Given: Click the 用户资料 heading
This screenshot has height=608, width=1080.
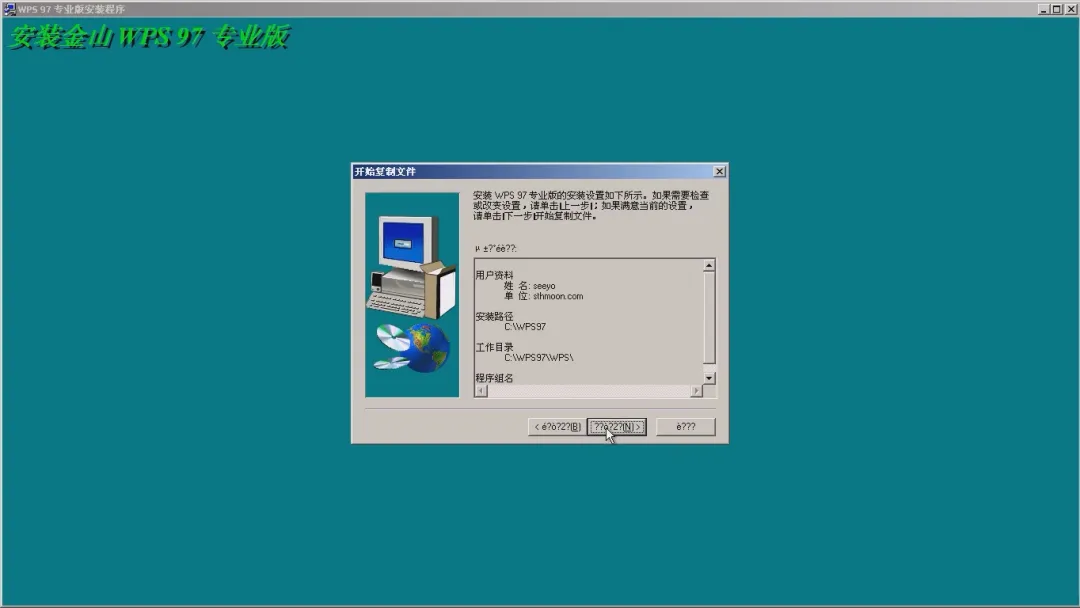Looking at the screenshot, I should point(494,275).
